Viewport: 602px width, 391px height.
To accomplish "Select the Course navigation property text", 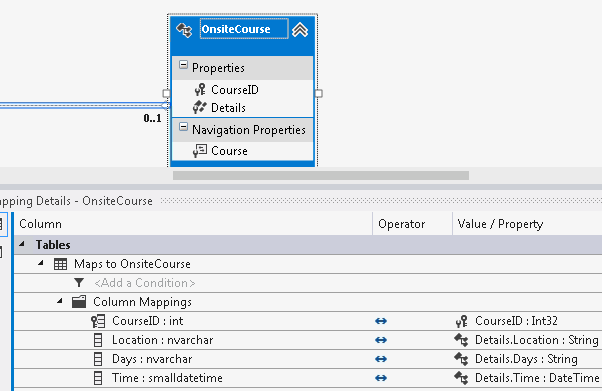I will 229,151.
